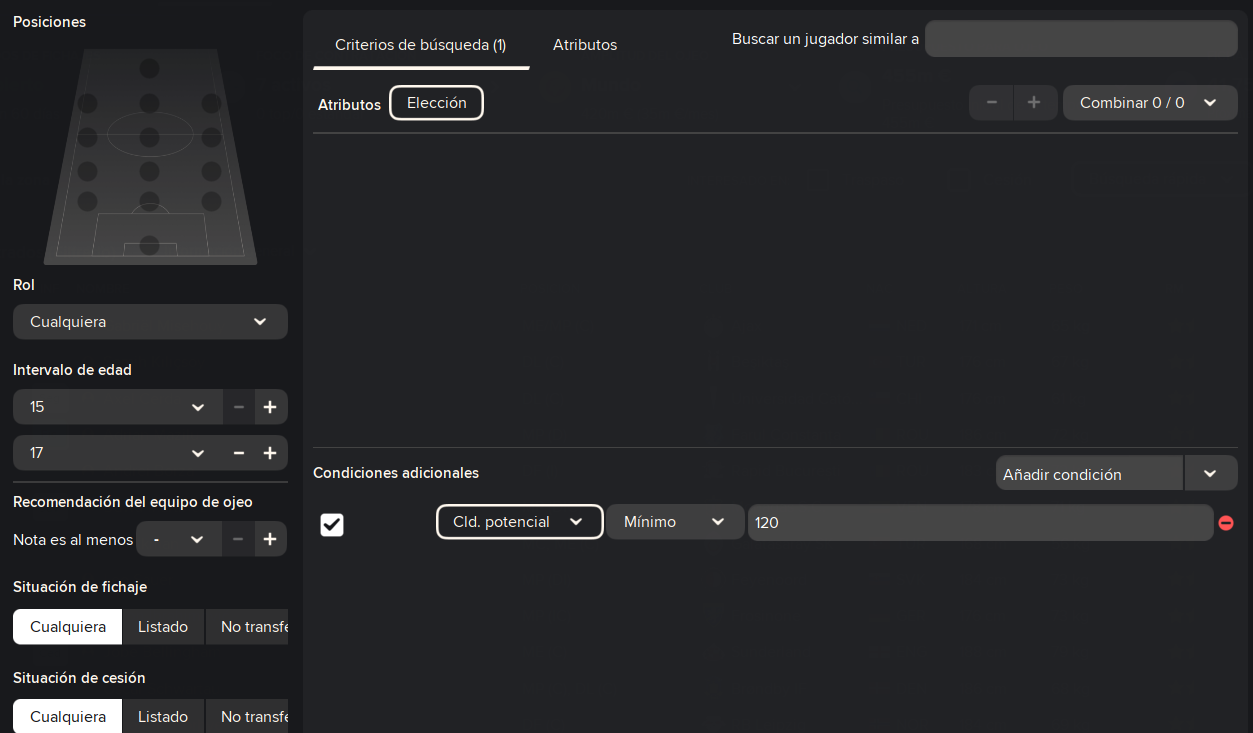This screenshot has width=1253, height=733.
Task: Select the goalkeeper position dot on pitch
Action: [149, 244]
